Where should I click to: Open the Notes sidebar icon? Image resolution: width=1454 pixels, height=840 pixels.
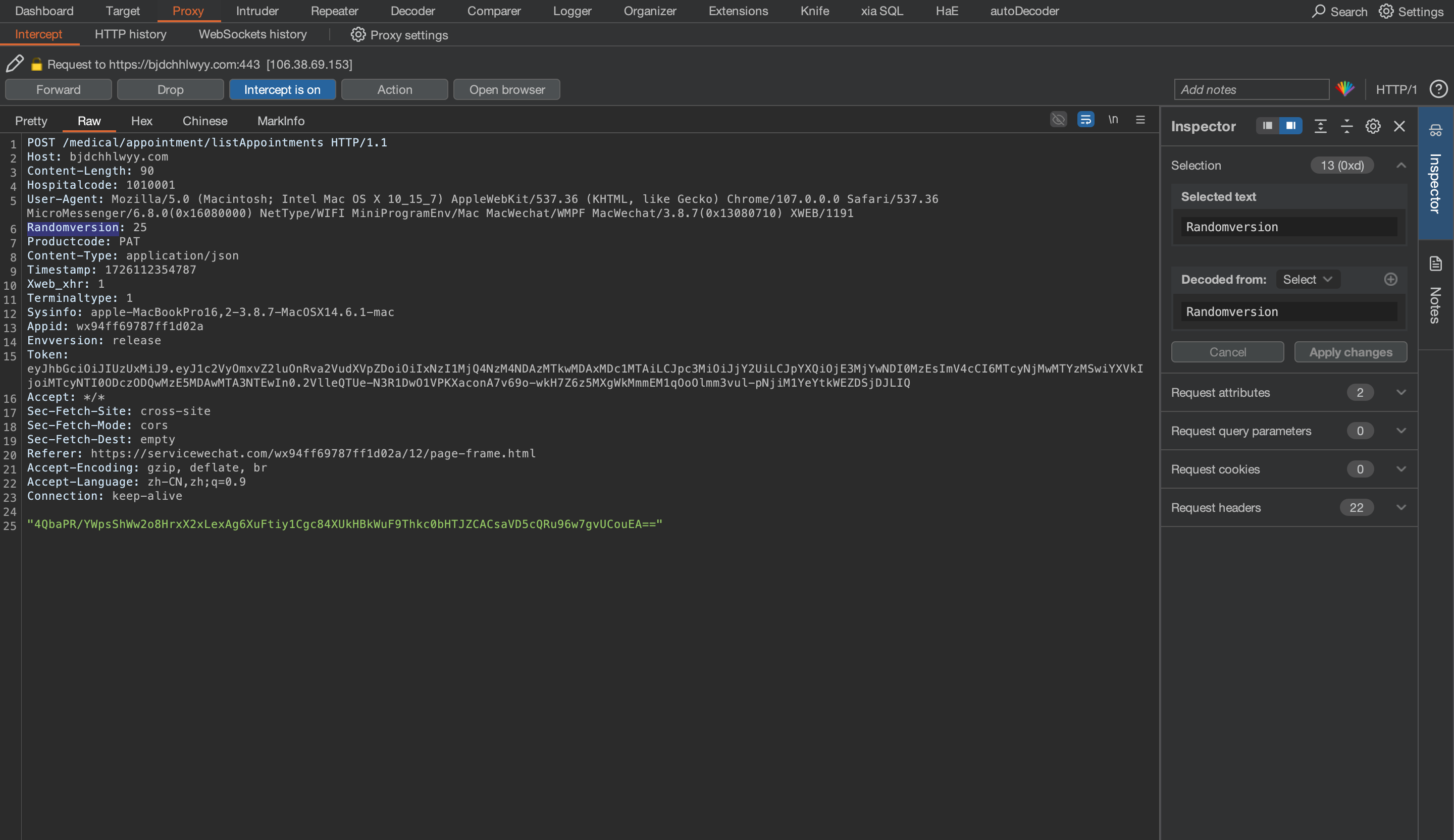(x=1435, y=264)
